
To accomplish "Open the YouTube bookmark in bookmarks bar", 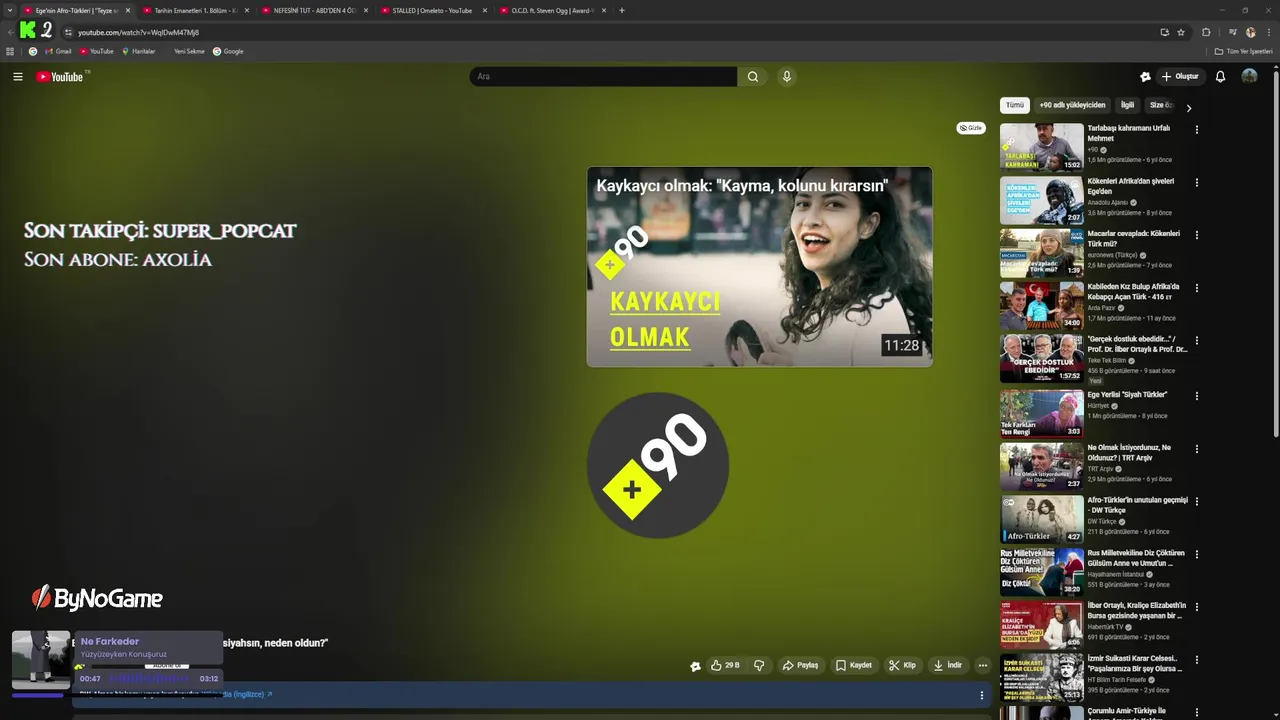I will click(97, 51).
